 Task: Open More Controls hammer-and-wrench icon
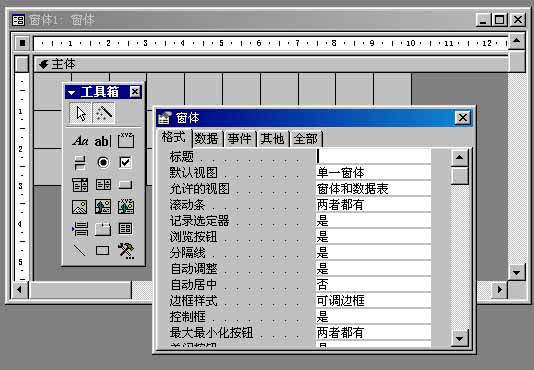pyautogui.click(x=126, y=250)
